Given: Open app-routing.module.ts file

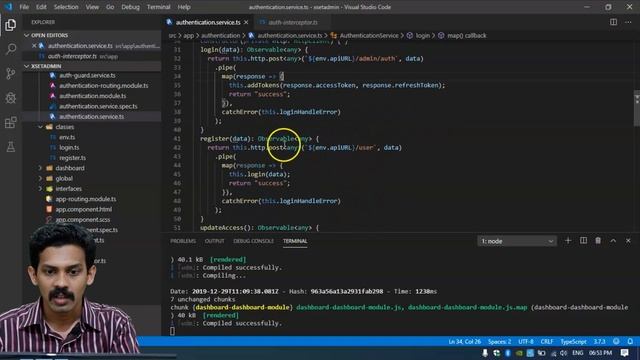Looking at the screenshot, I should click(x=86, y=199).
